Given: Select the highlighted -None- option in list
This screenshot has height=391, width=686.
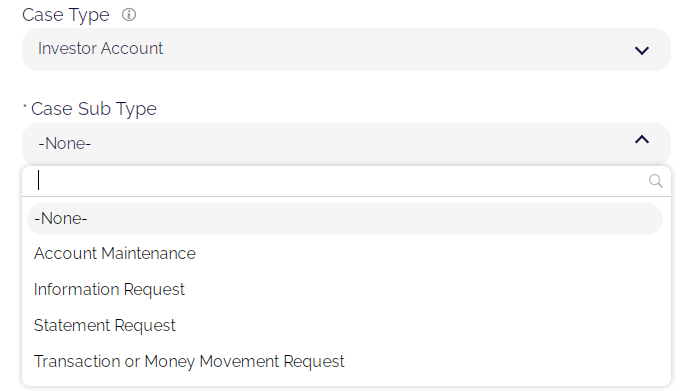Looking at the screenshot, I should pyautogui.click(x=345, y=219).
